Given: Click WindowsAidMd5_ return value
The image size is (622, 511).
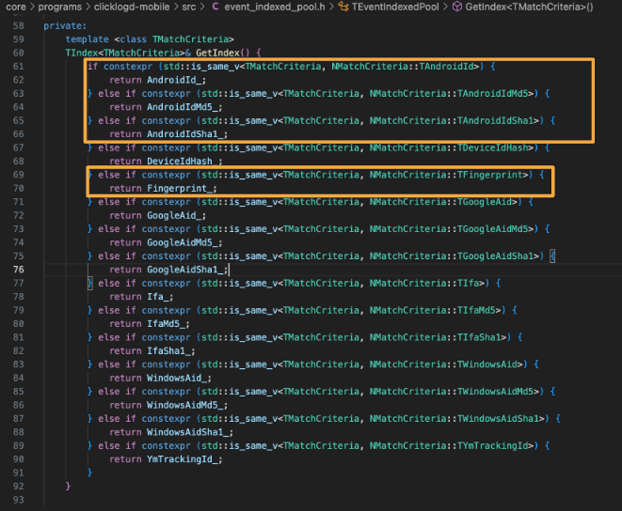Looking at the screenshot, I should tap(185, 405).
